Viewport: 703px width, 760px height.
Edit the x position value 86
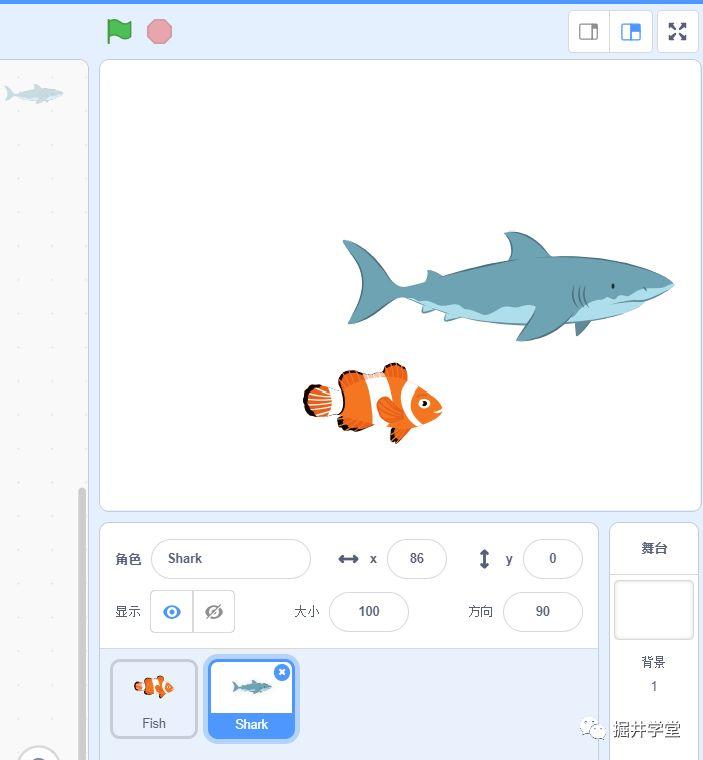coord(416,559)
